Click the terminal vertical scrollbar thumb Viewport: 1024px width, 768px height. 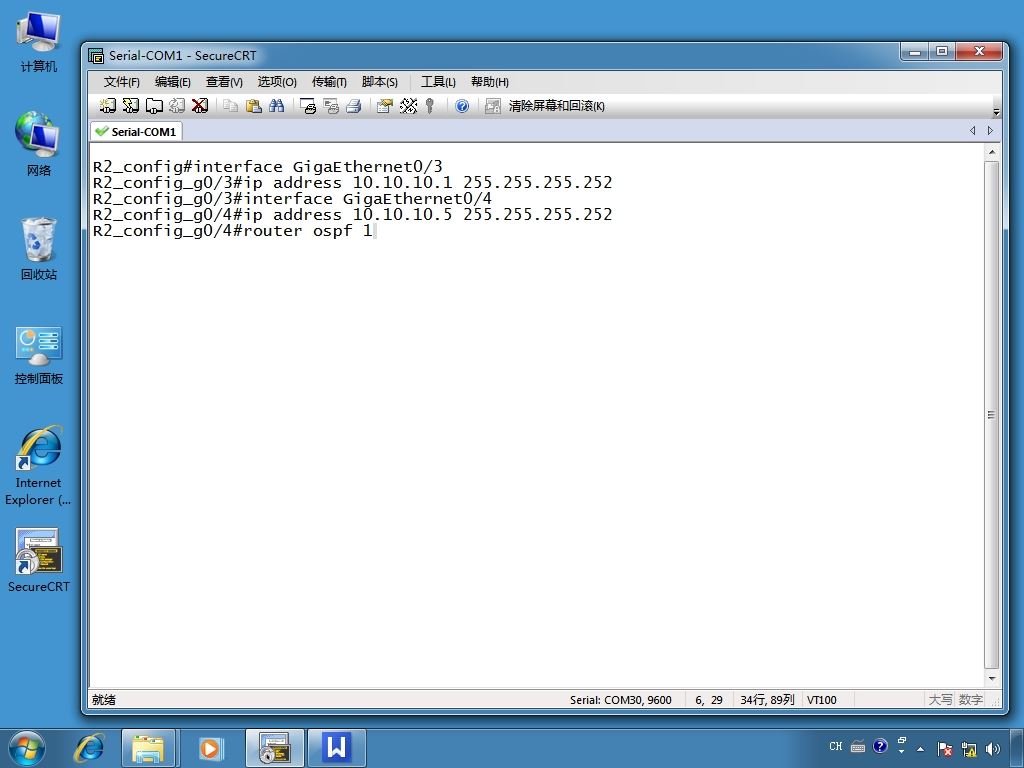click(991, 415)
